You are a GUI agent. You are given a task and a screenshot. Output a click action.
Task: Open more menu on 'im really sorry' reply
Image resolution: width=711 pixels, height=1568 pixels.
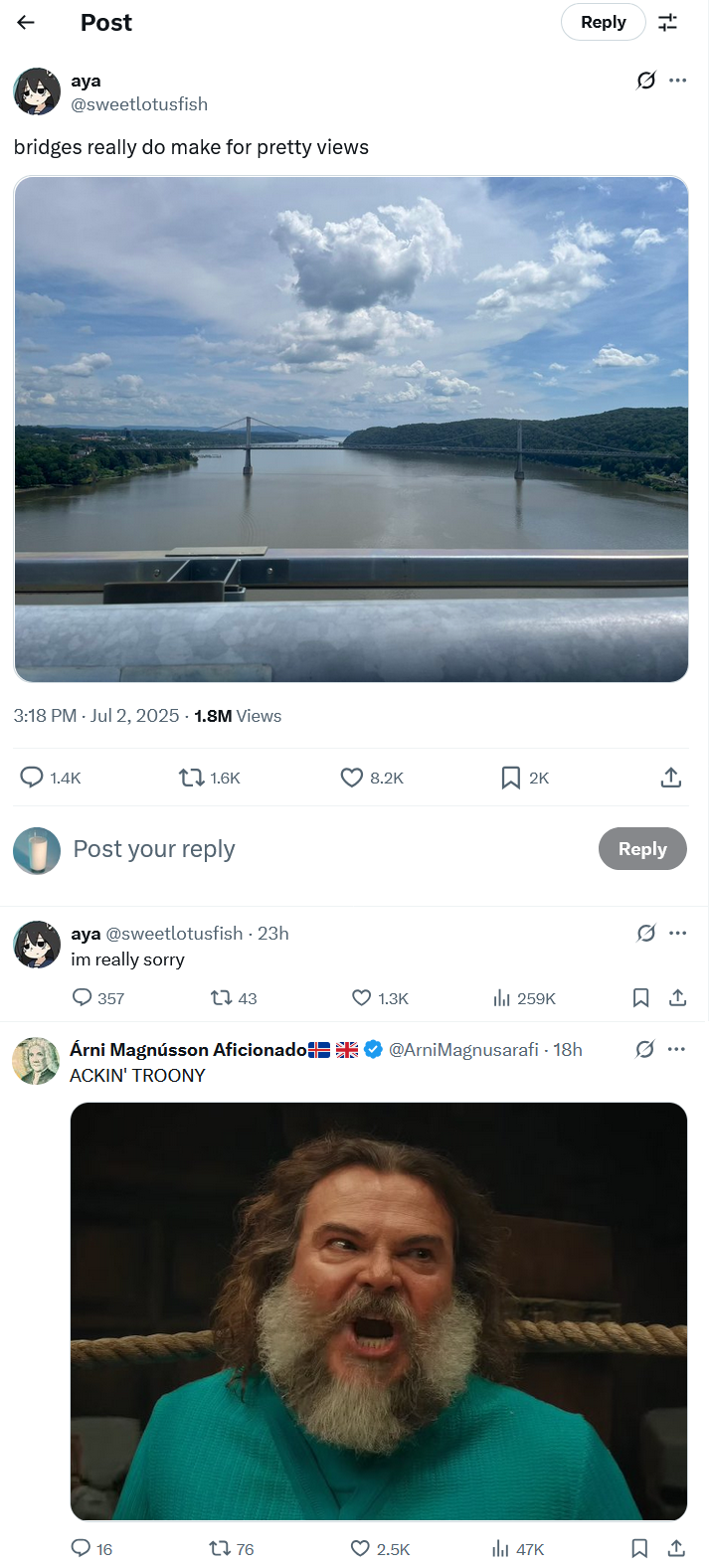coord(678,933)
